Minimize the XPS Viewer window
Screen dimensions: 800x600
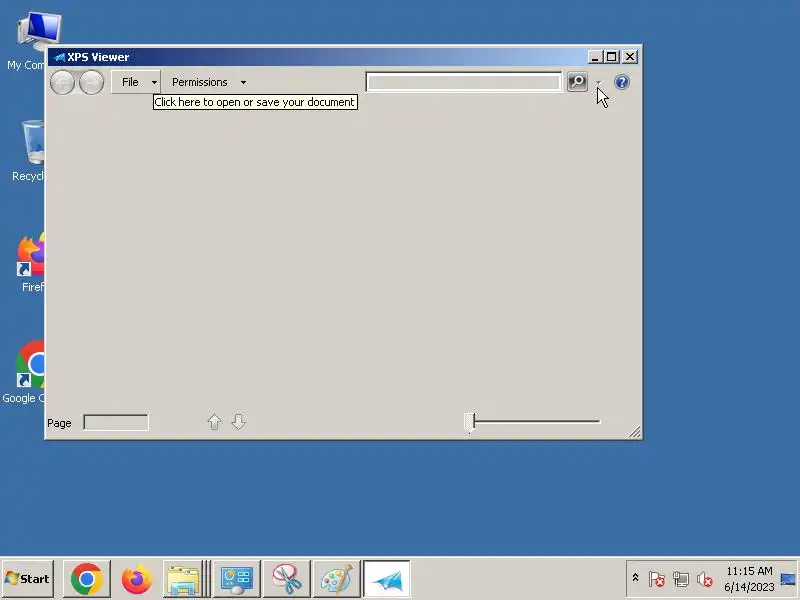coord(595,57)
